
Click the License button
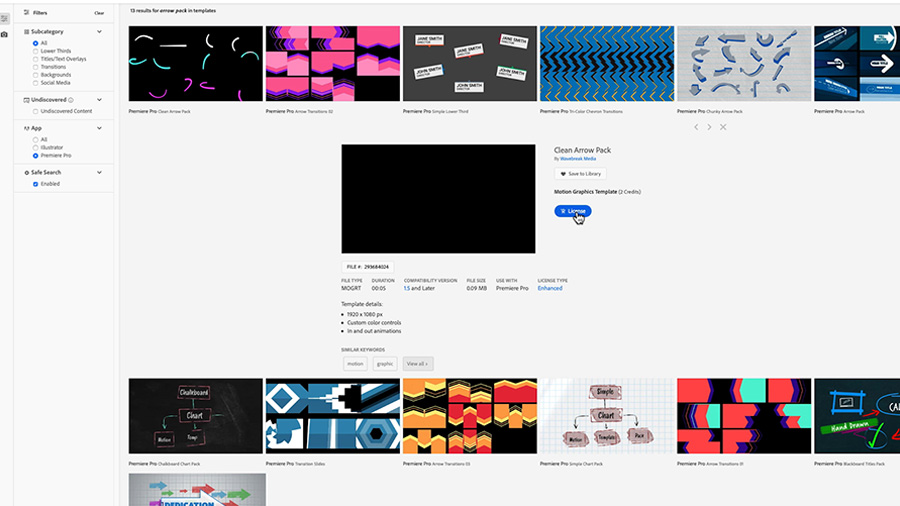[573, 211]
